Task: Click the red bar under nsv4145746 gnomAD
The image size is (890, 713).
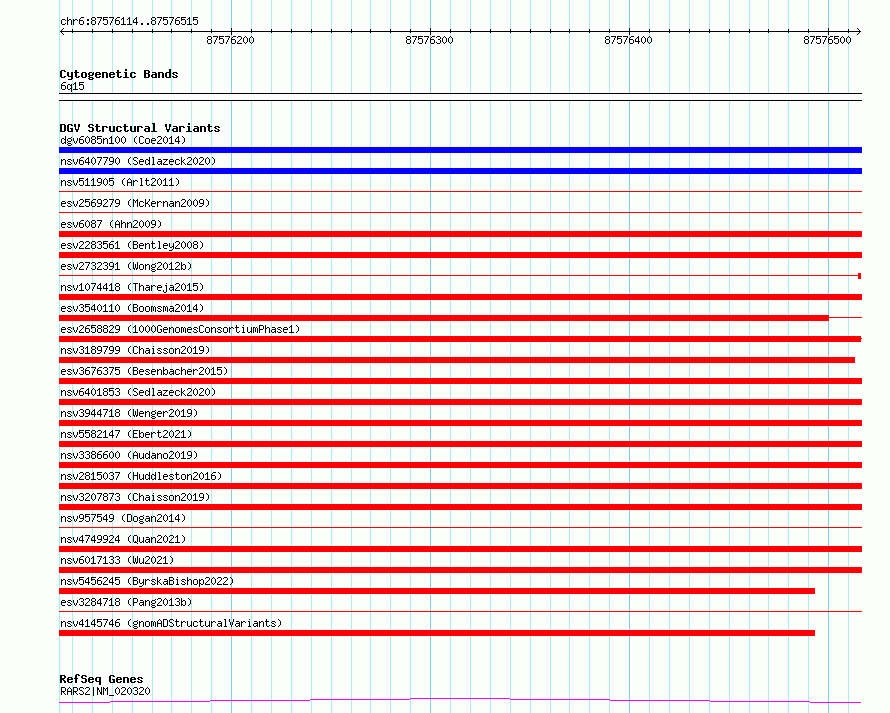Action: (437, 633)
